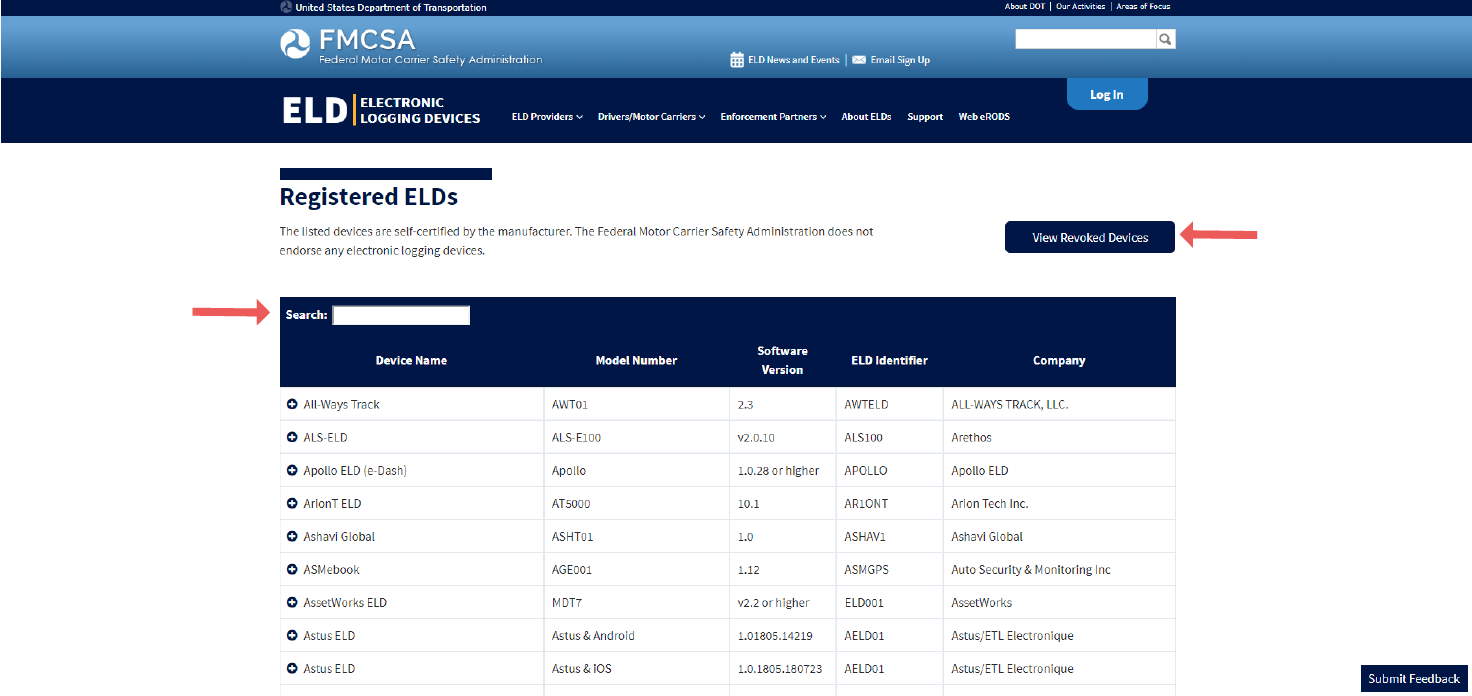Expand the Ashavi Global row plus icon
This screenshot has width=1472, height=696.
(292, 536)
